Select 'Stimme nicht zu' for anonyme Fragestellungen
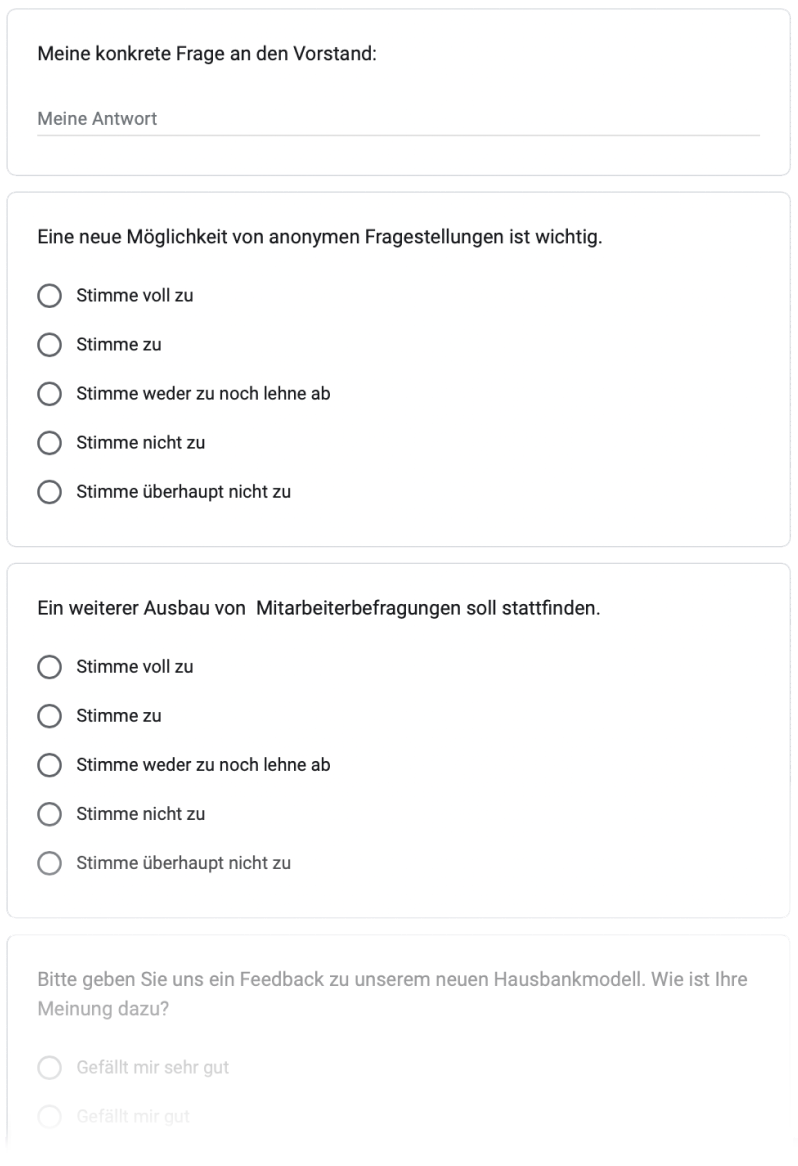This screenshot has height=1166, width=798. coord(49,443)
